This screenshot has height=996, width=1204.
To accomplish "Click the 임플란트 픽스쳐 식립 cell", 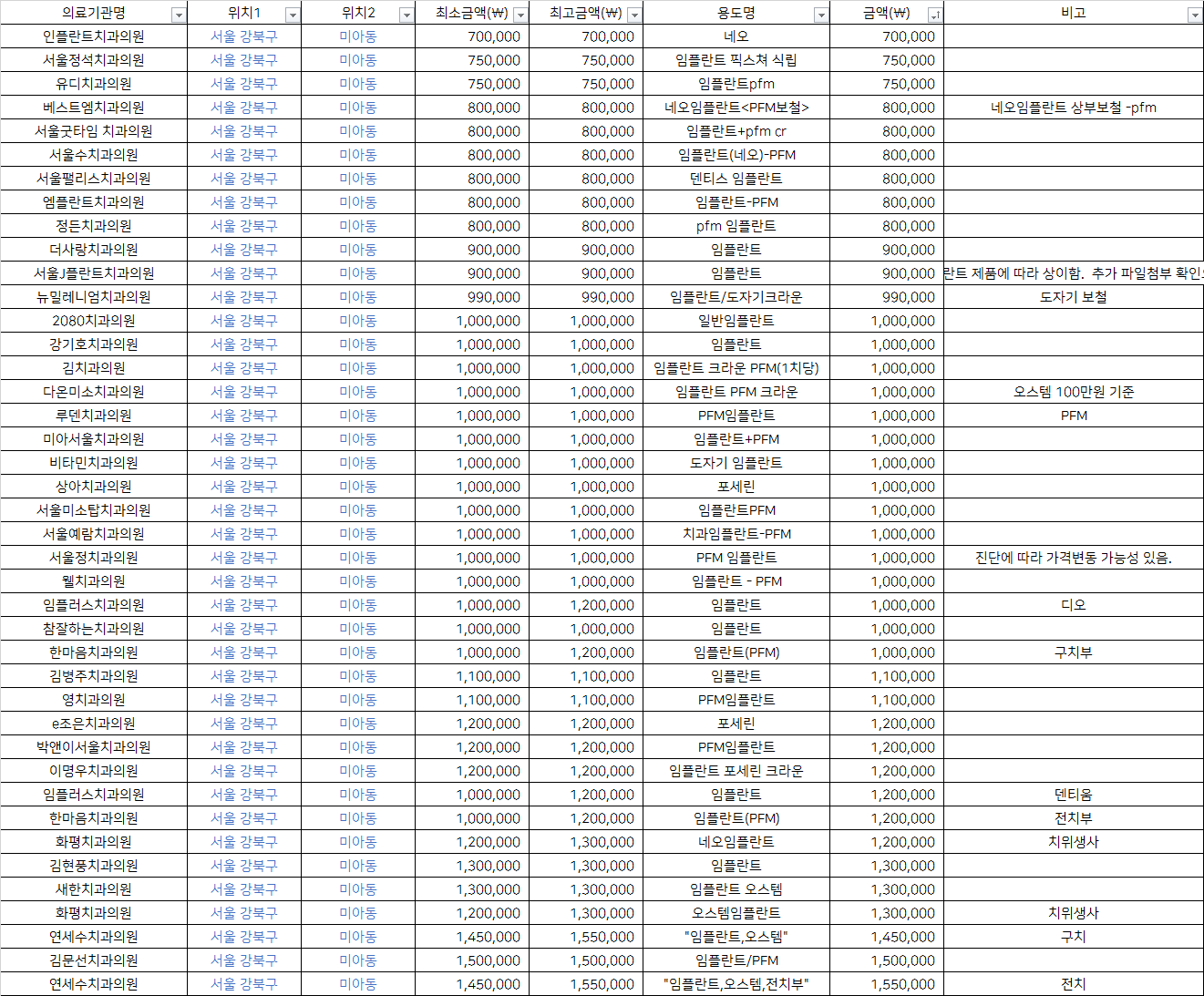I will pyautogui.click(x=736, y=60).
